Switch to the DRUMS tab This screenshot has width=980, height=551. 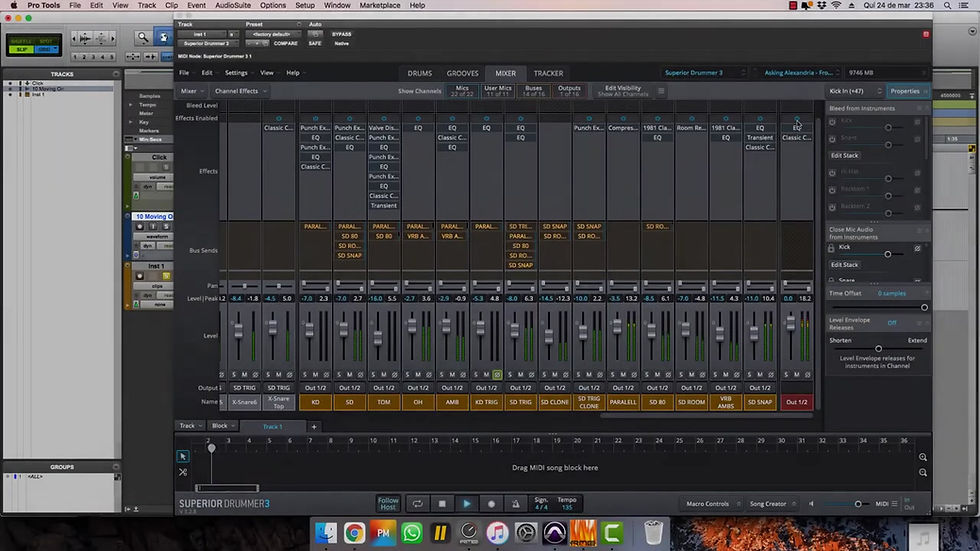[x=420, y=73]
